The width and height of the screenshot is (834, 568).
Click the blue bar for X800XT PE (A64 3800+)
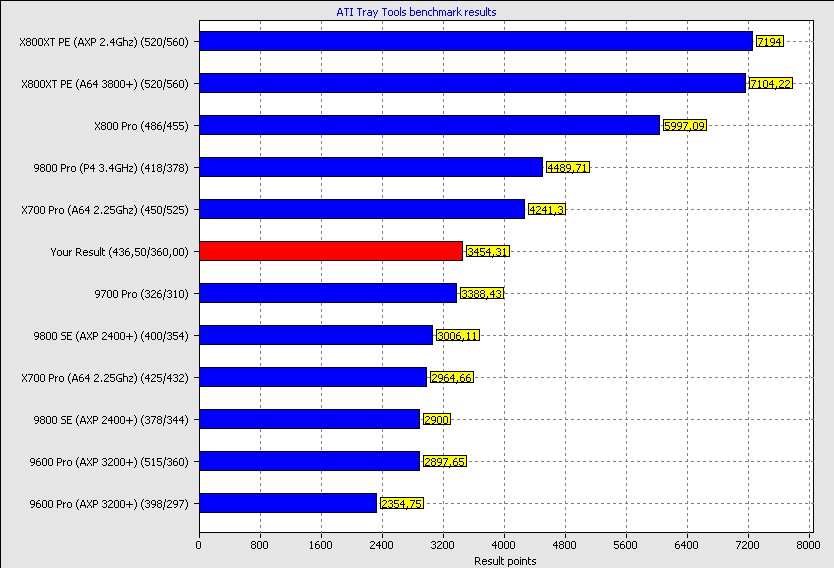point(472,83)
